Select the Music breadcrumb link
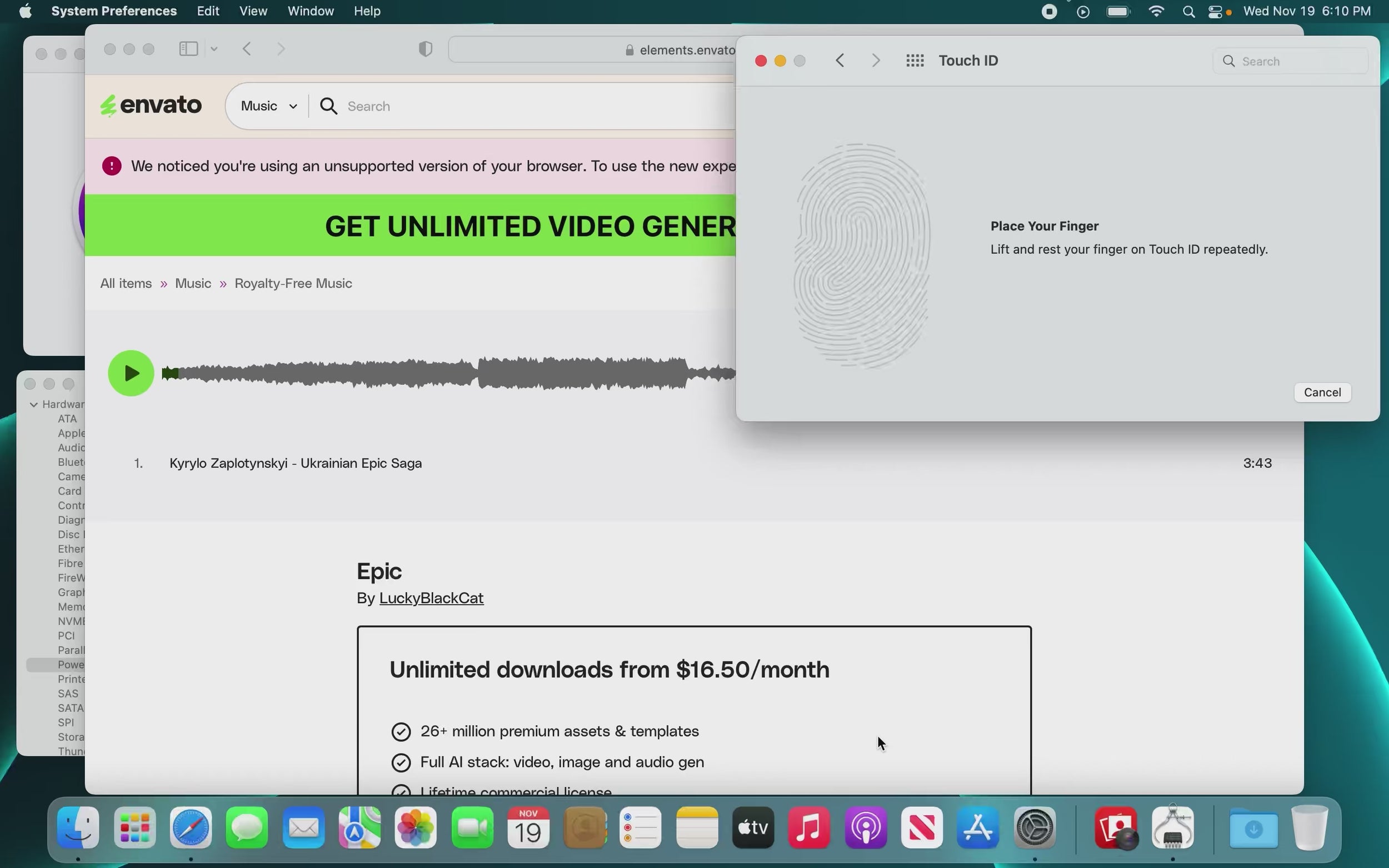Viewport: 1389px width, 868px height. point(193,284)
